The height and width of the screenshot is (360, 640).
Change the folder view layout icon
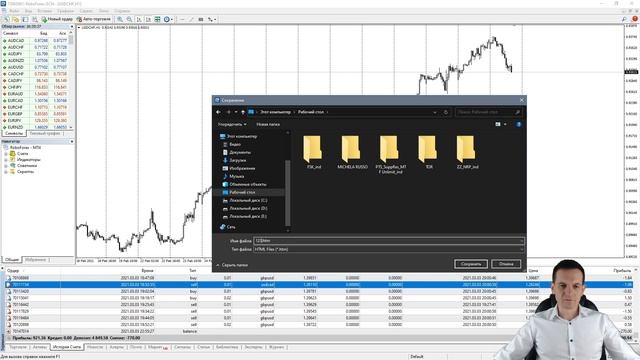point(498,124)
